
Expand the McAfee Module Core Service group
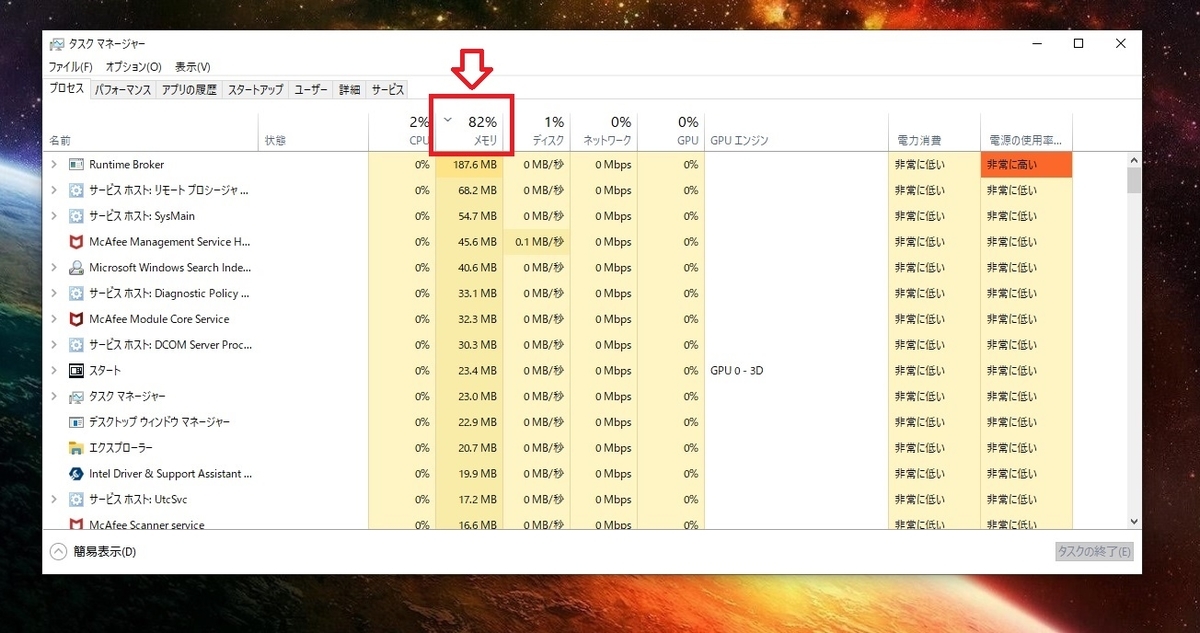(54, 319)
